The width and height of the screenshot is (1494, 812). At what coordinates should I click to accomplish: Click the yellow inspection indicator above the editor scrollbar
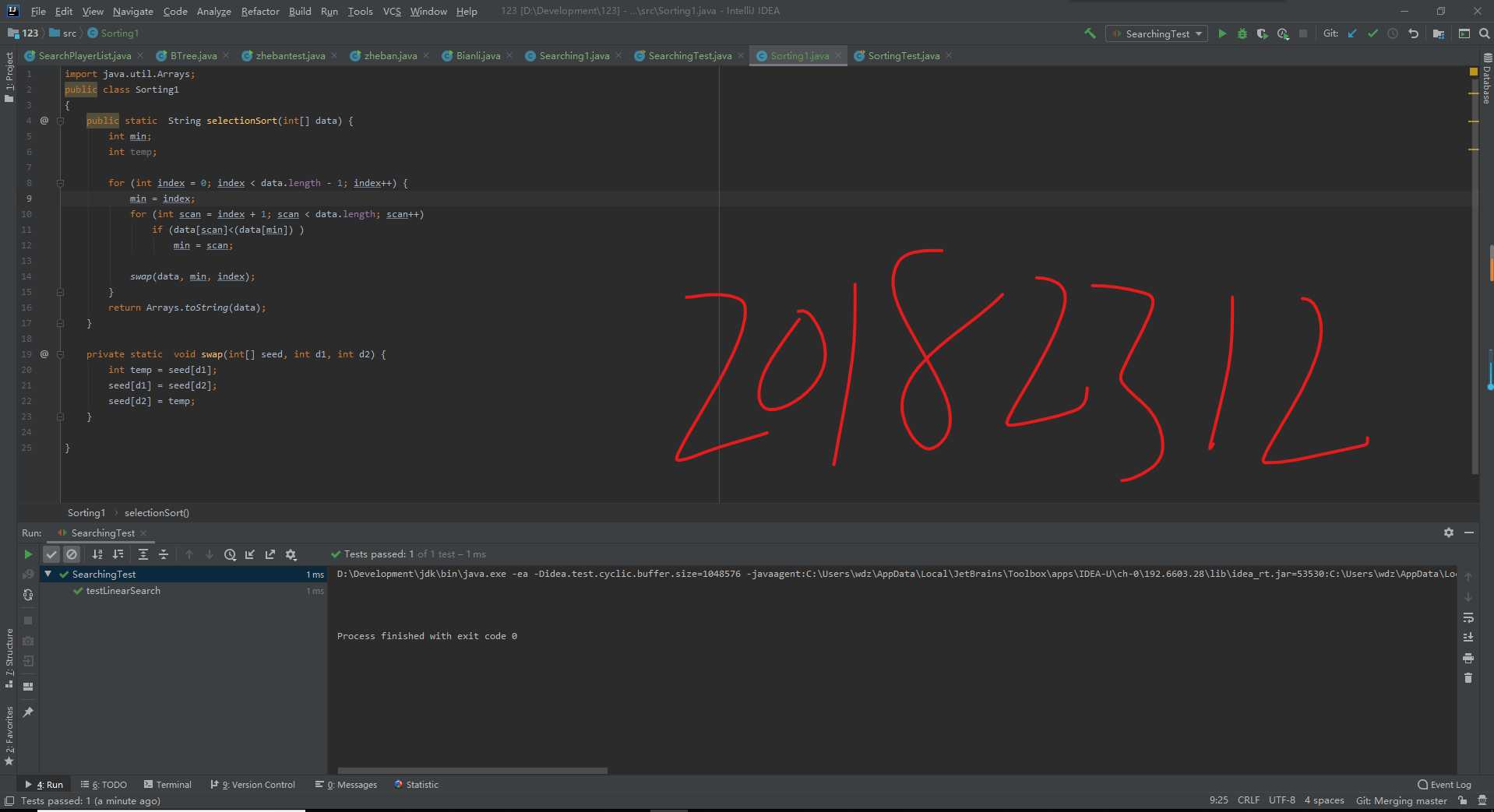pos(1473,72)
